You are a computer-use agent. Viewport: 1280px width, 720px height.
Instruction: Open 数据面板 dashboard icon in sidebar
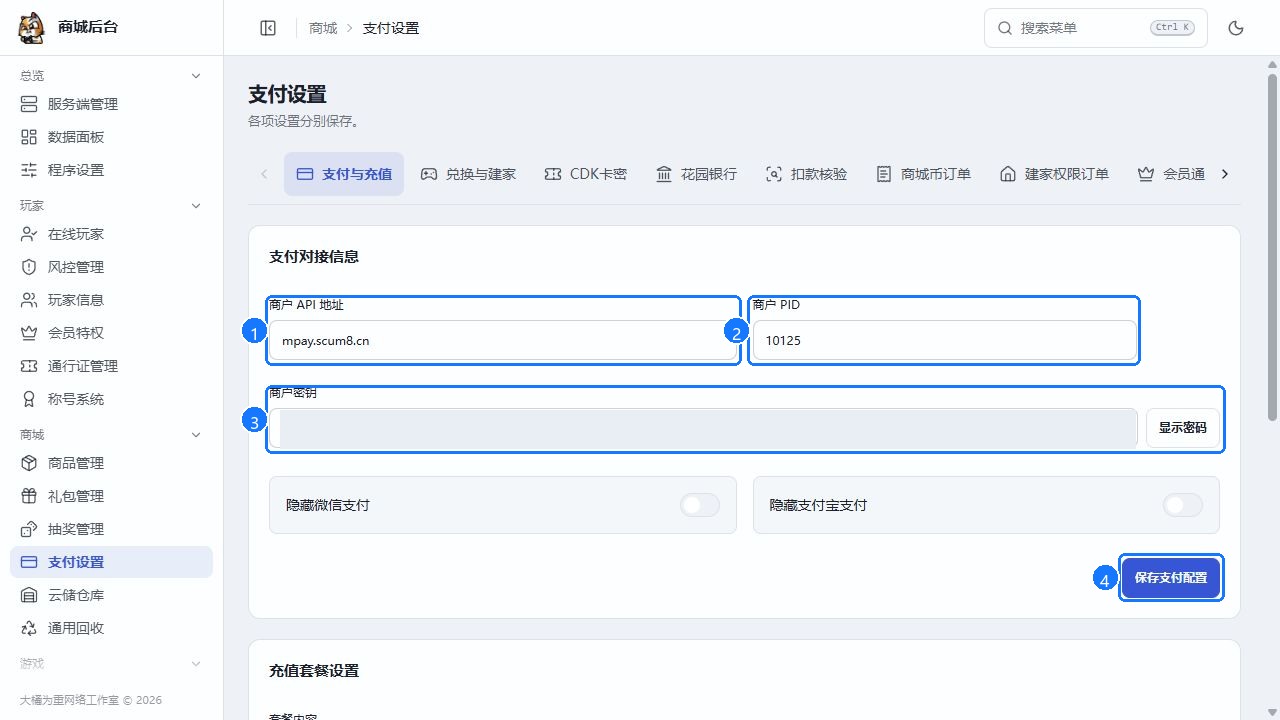[x=29, y=137]
